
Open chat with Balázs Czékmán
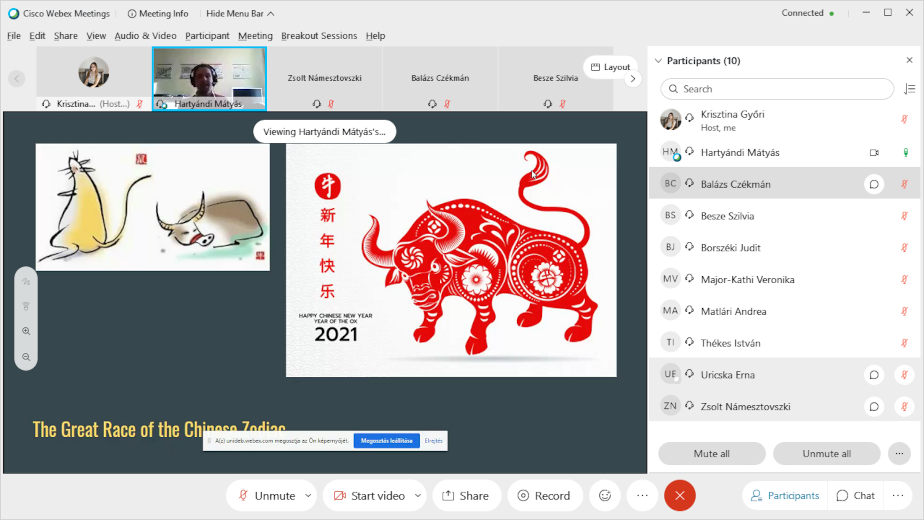coord(874,184)
